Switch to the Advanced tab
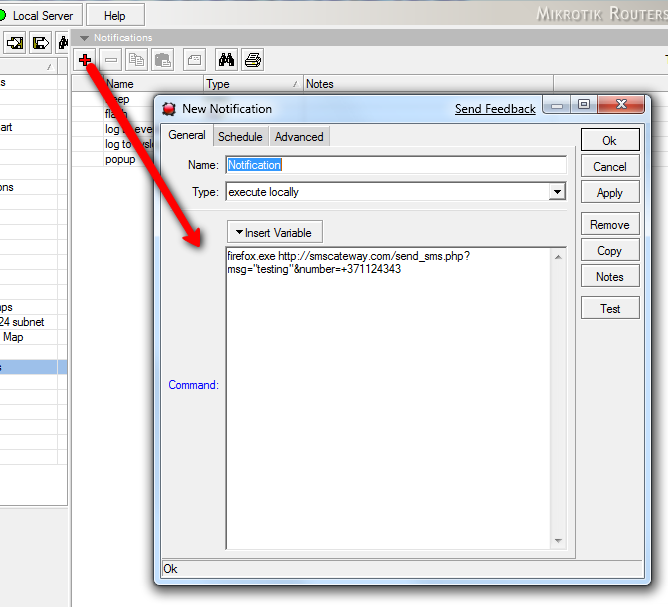This screenshot has height=607, width=668. coord(299,137)
